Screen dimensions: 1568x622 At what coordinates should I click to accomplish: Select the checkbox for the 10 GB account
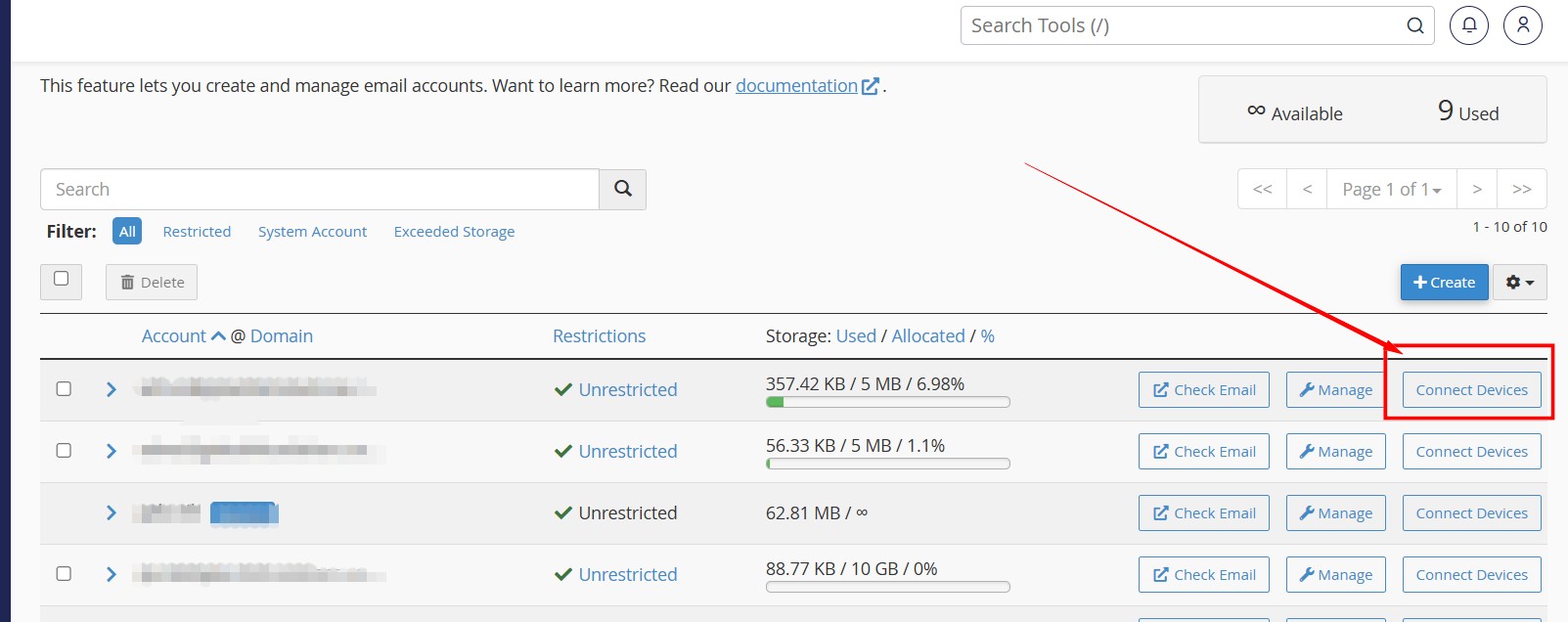click(64, 574)
